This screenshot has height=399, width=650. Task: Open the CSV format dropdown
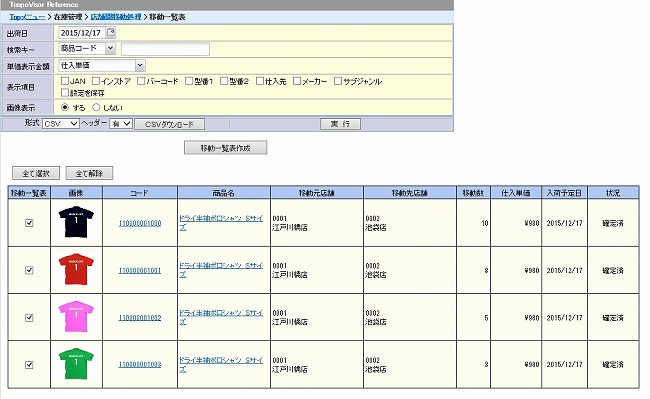pos(61,123)
